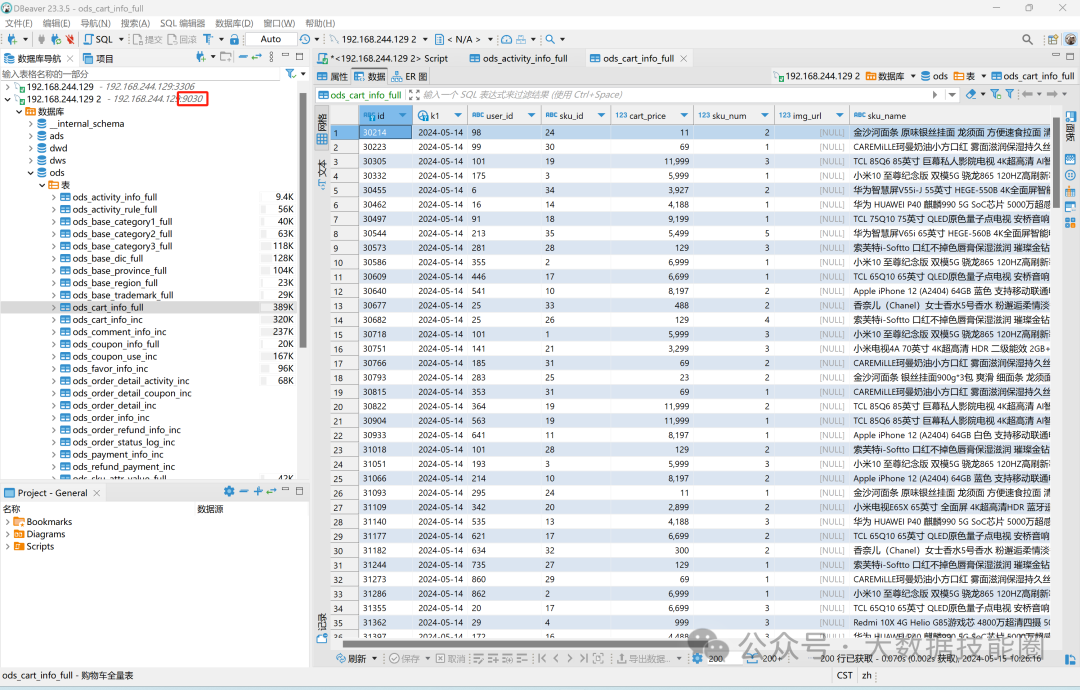Click the apply filter play arrow
The width and height of the screenshot is (1080, 690).
935,94
